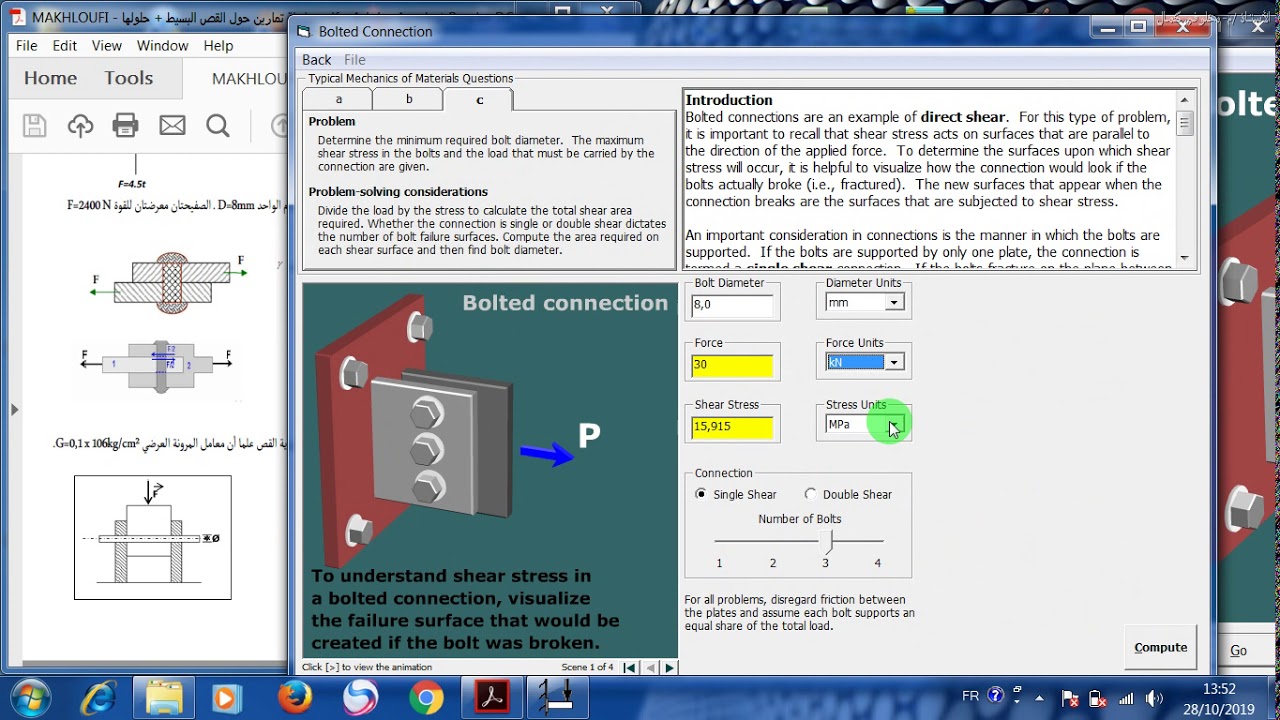Advance to next animation scene

coord(670,667)
